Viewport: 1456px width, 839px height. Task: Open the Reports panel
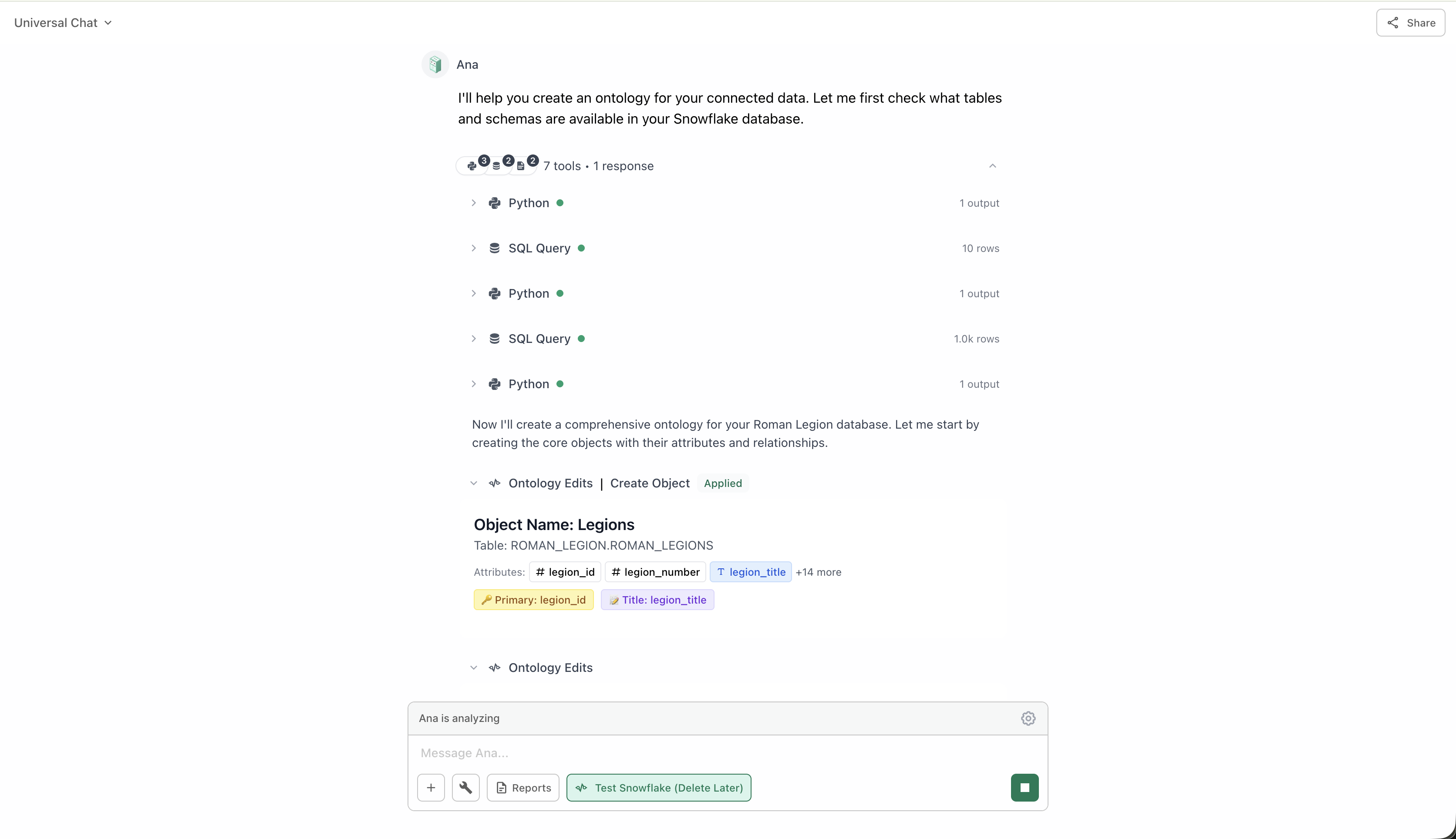point(522,787)
